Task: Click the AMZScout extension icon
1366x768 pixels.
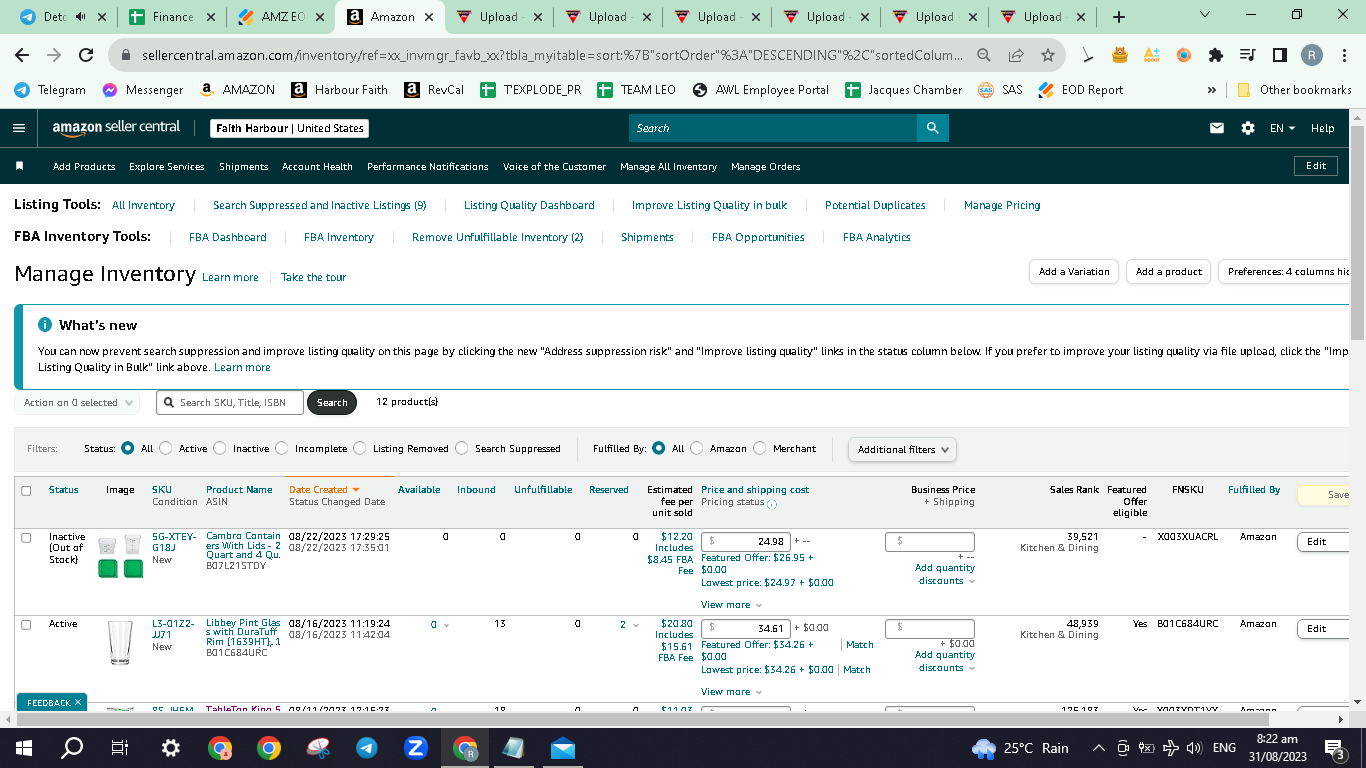Action: pyautogui.click(x=1152, y=55)
